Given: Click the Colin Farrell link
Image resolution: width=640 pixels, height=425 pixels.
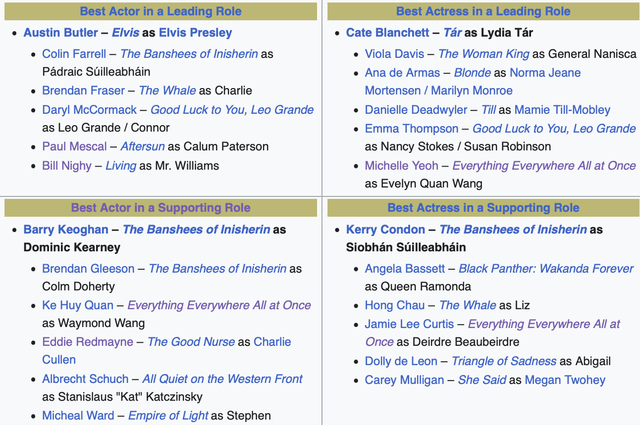Looking at the screenshot, I should pos(74,54).
